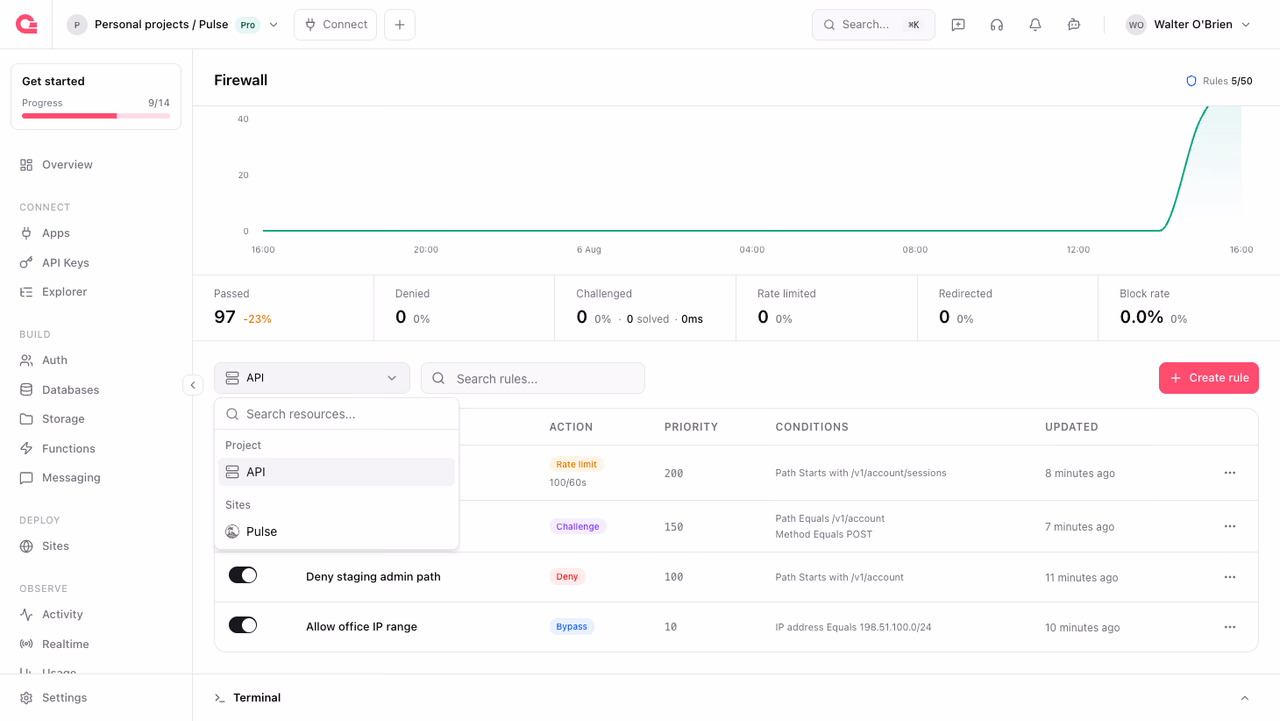This screenshot has height=721, width=1280.
Task: Collapse the sidebar with the arrow handle
Action: point(193,385)
